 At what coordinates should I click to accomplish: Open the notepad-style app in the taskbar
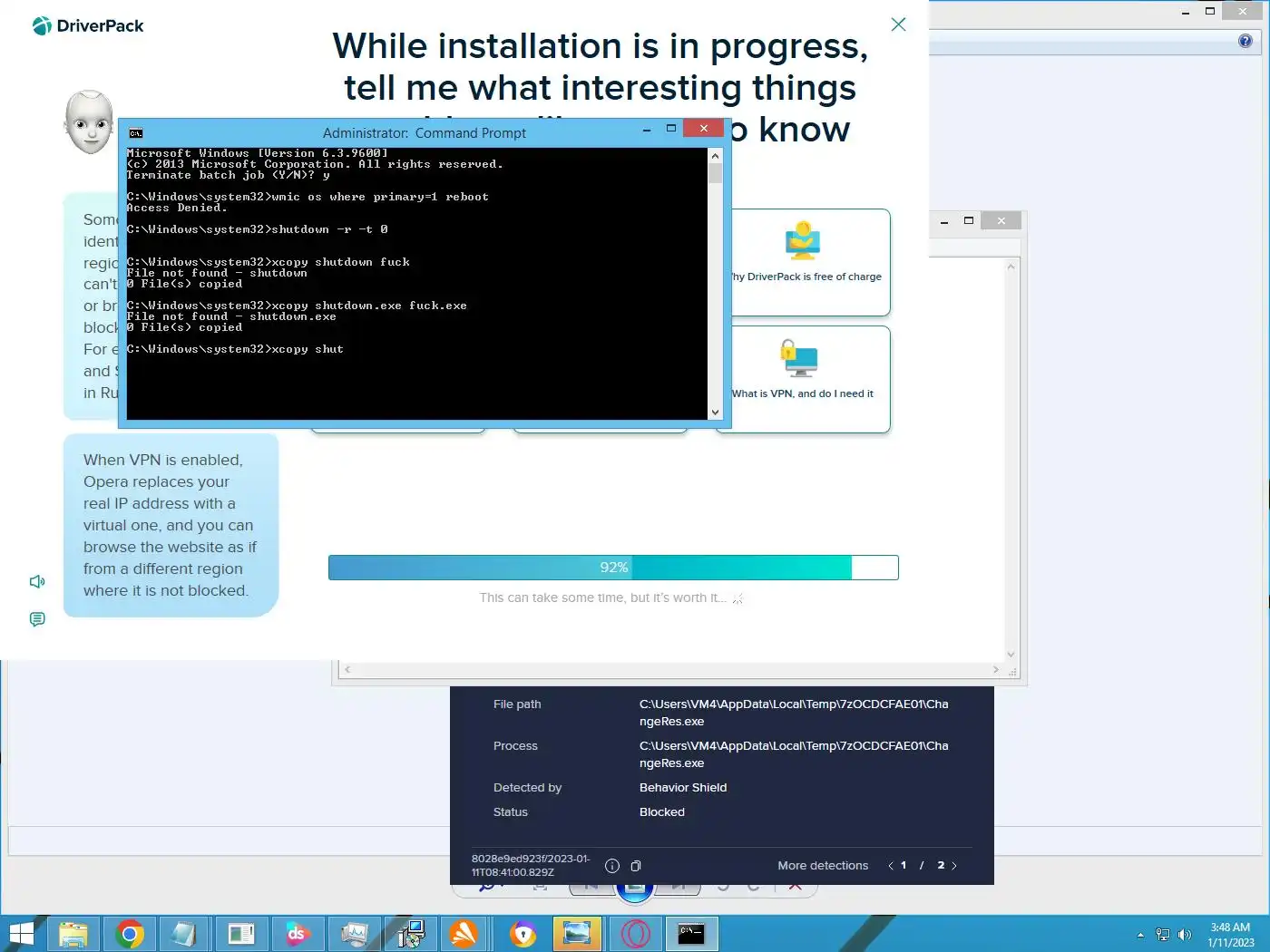[x=185, y=934]
